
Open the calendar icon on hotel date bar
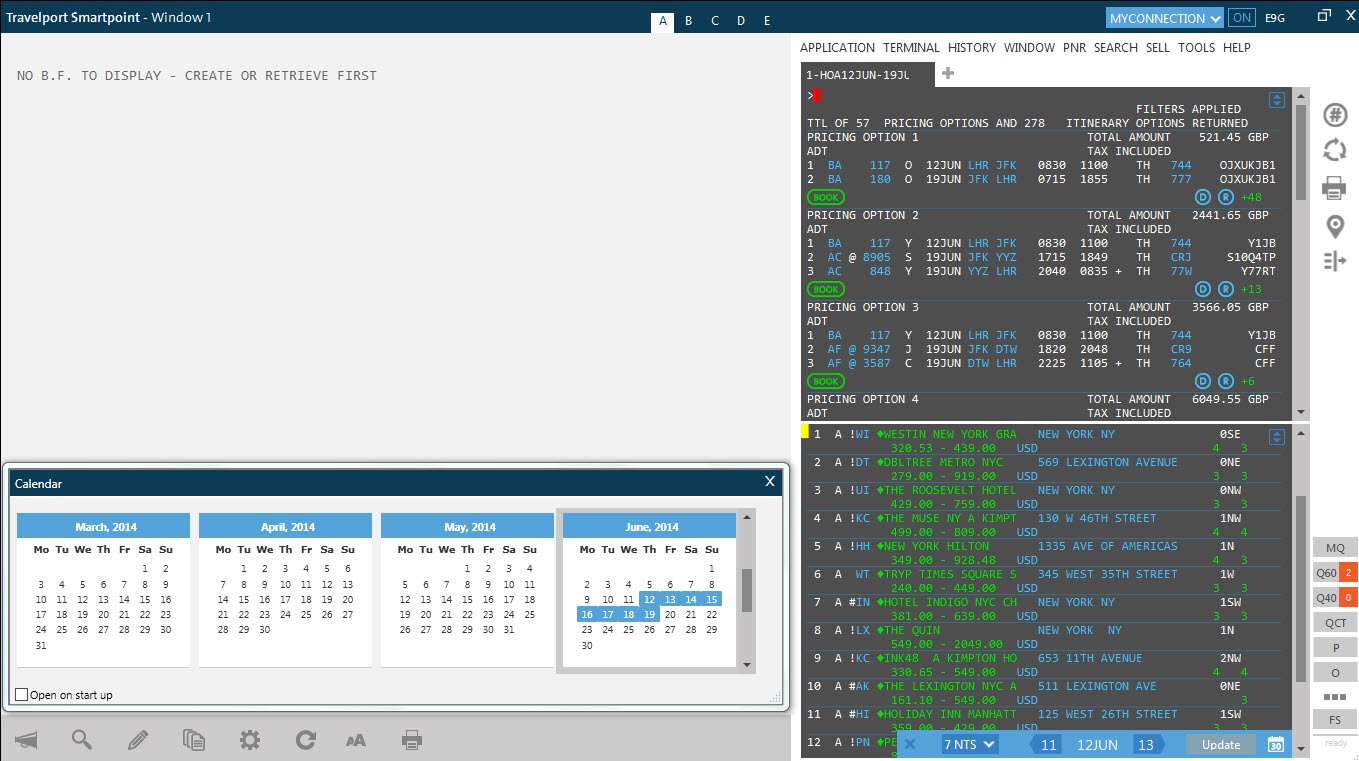coord(1275,744)
